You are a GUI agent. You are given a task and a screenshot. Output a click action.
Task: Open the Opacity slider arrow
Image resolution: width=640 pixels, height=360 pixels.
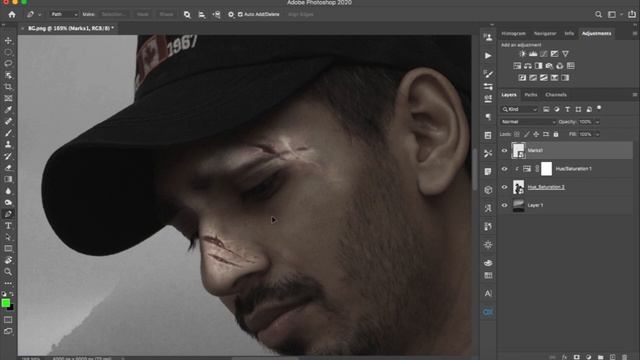tap(598, 122)
